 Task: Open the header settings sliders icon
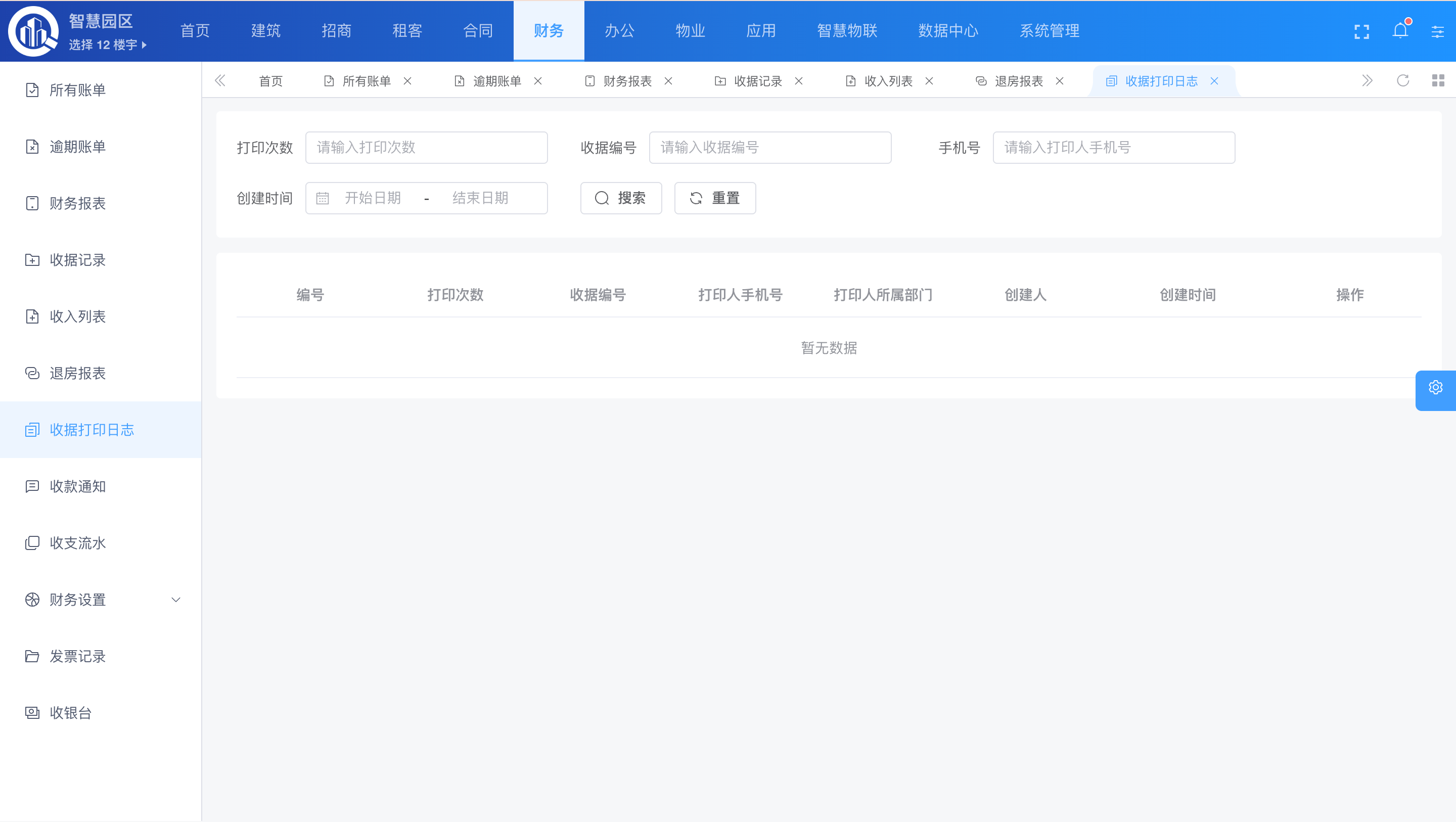(1437, 32)
